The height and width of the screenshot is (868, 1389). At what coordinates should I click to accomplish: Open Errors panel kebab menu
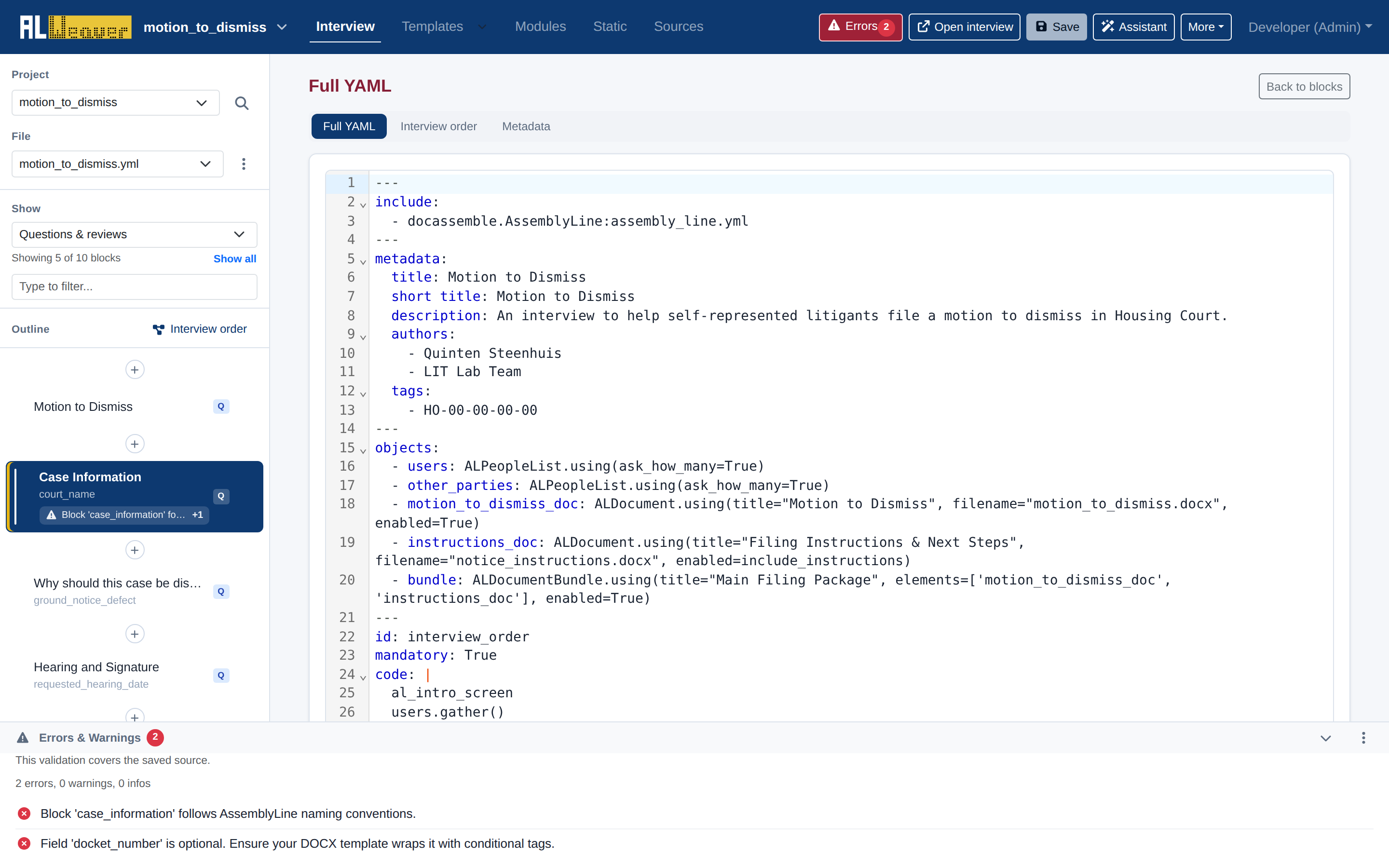[1363, 738]
